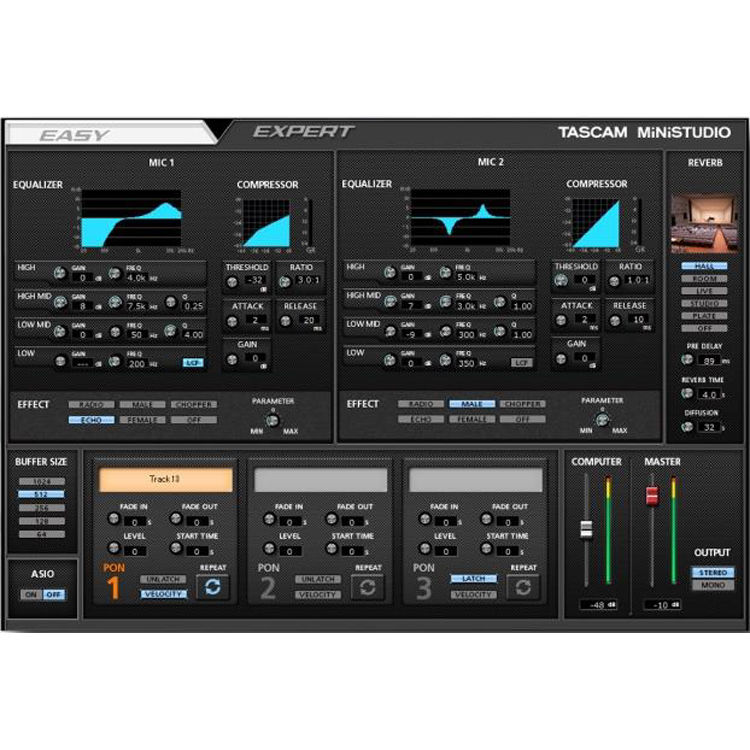Select the PLATE reverb type
This screenshot has height=750, width=750.
point(704,316)
